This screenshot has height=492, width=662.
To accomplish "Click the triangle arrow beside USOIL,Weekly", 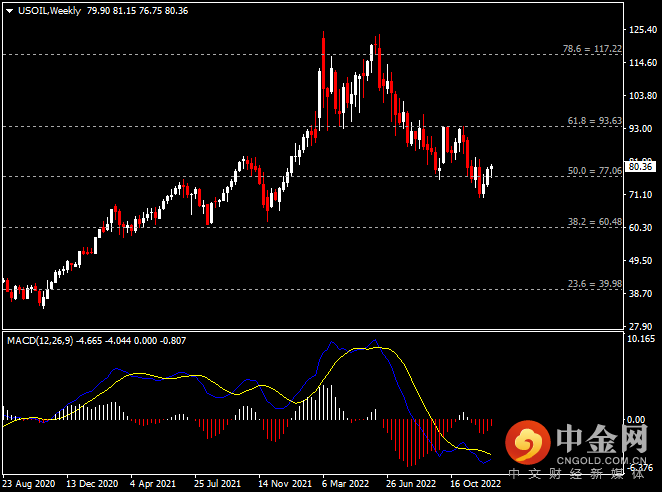I will pos(9,9).
